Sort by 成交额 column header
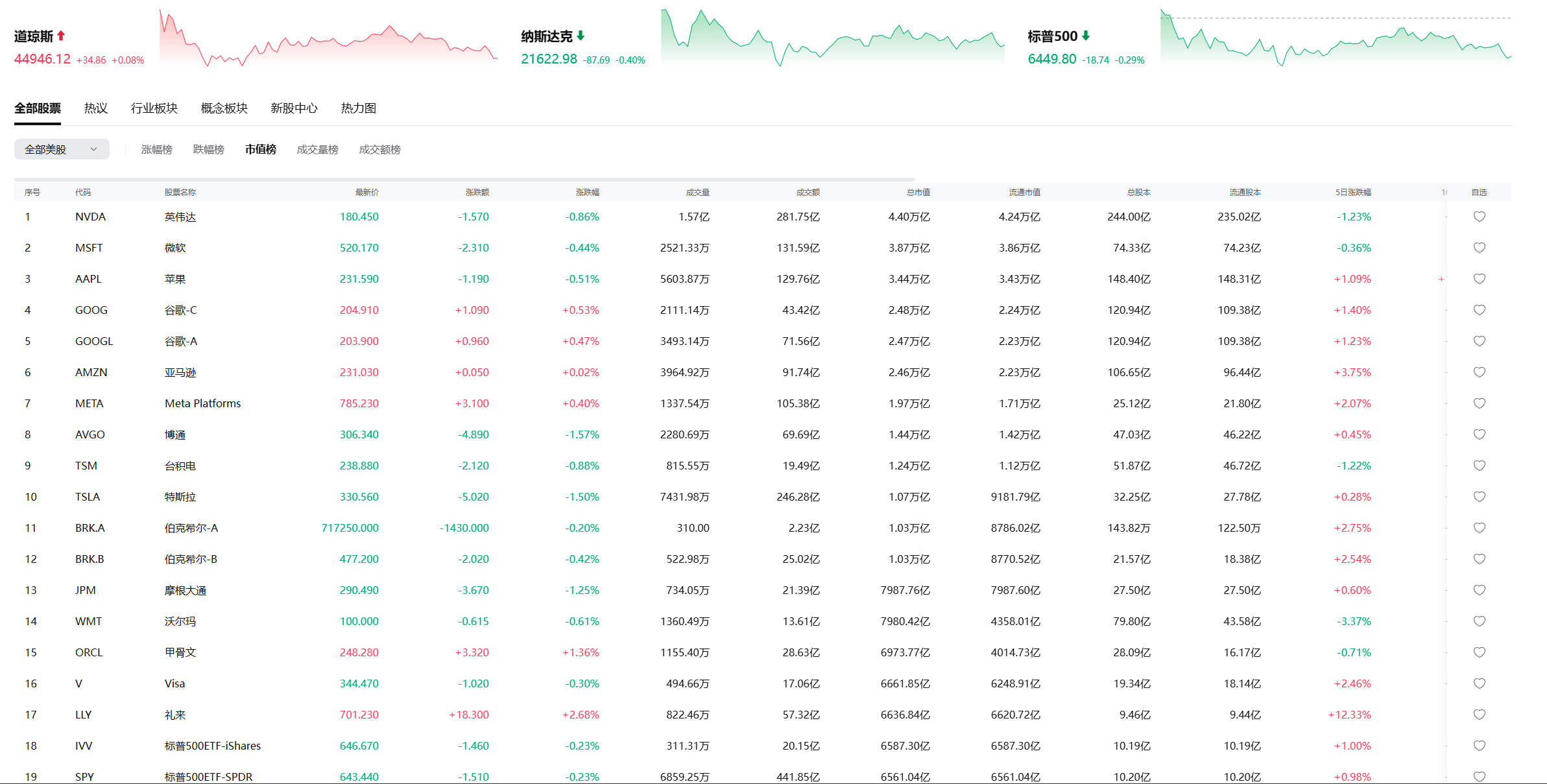Screen dimensions: 1547x784 click(808, 193)
